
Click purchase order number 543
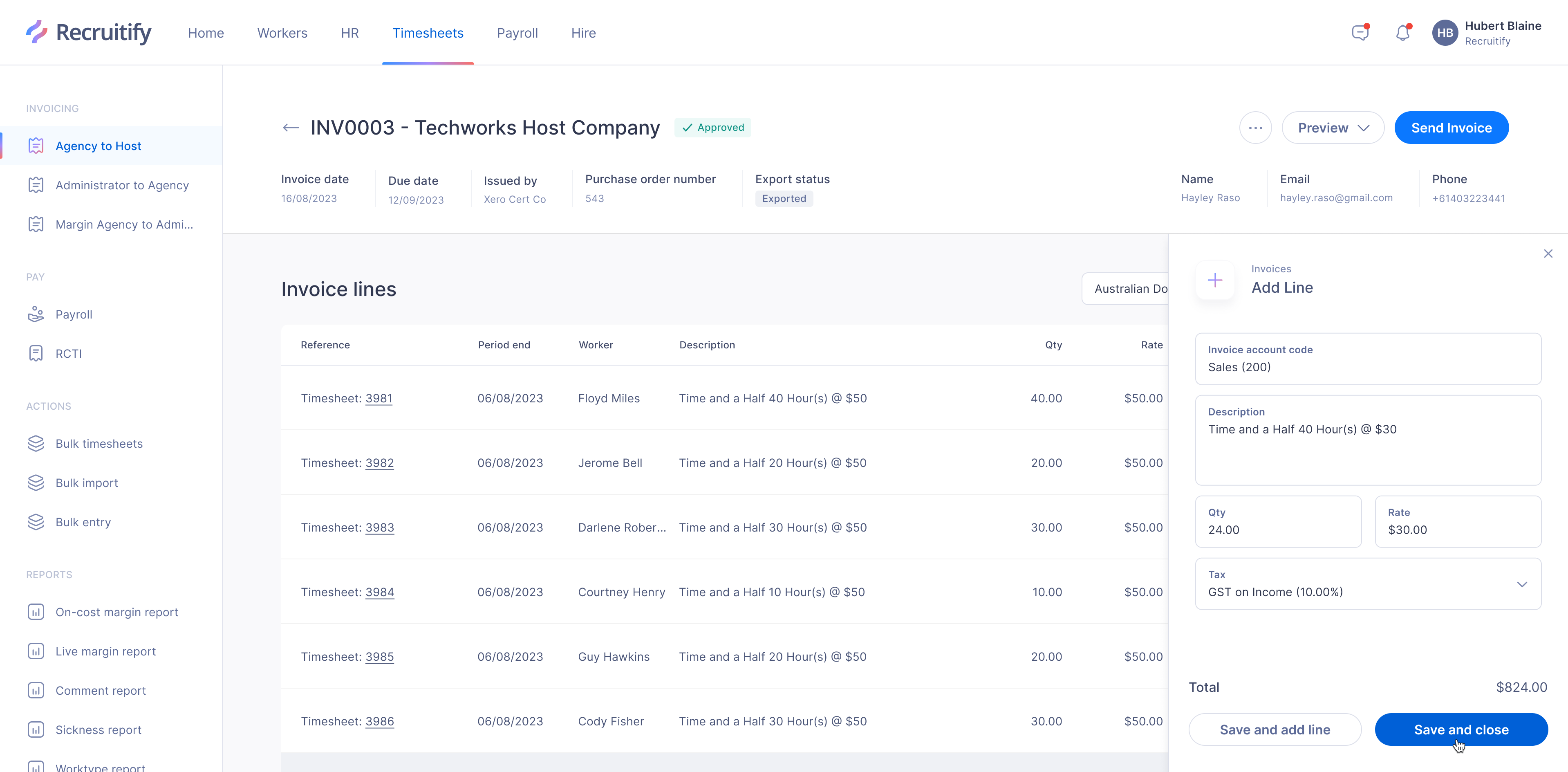tap(594, 198)
